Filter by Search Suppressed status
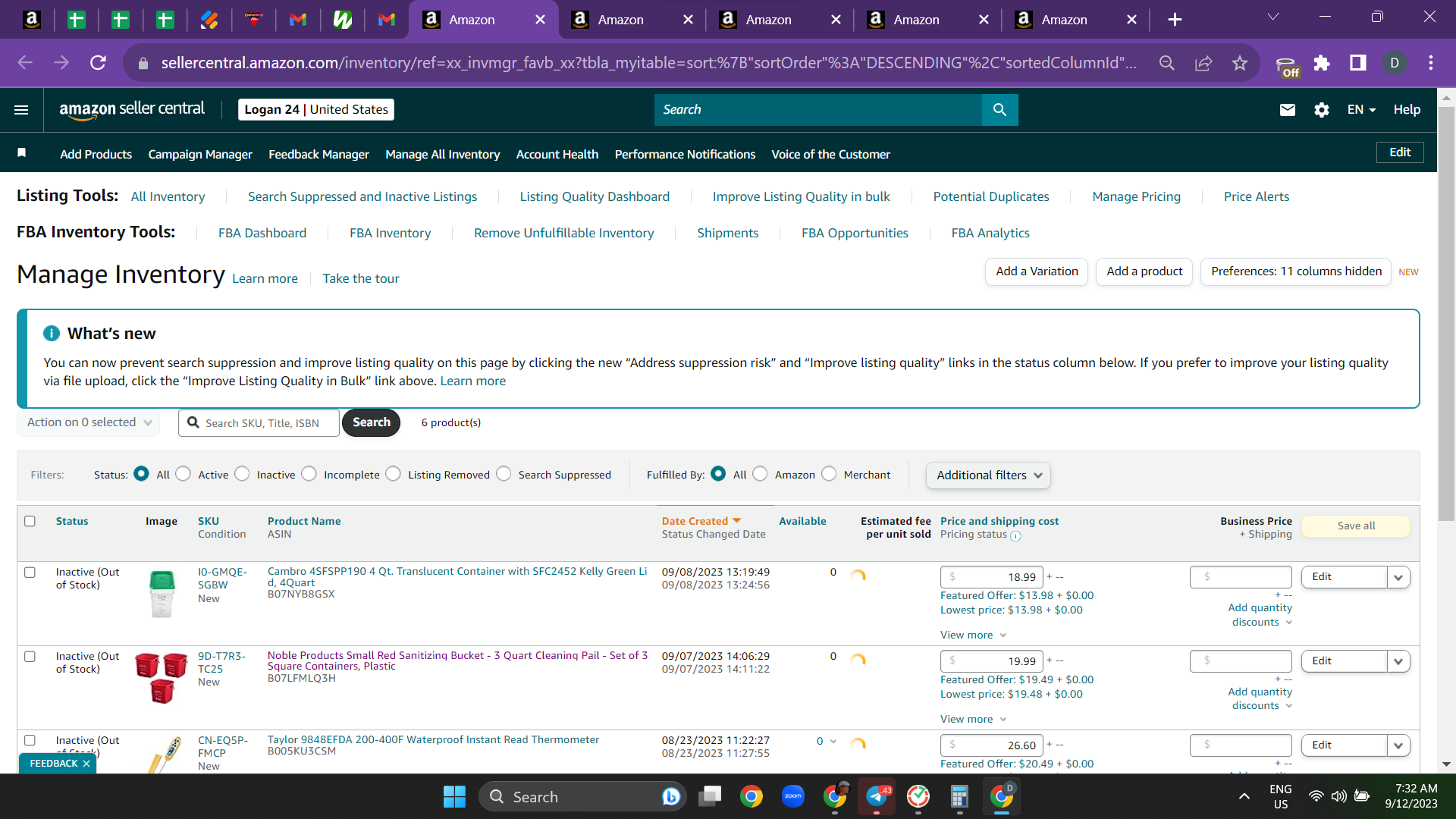1456x819 pixels. pyautogui.click(x=504, y=474)
